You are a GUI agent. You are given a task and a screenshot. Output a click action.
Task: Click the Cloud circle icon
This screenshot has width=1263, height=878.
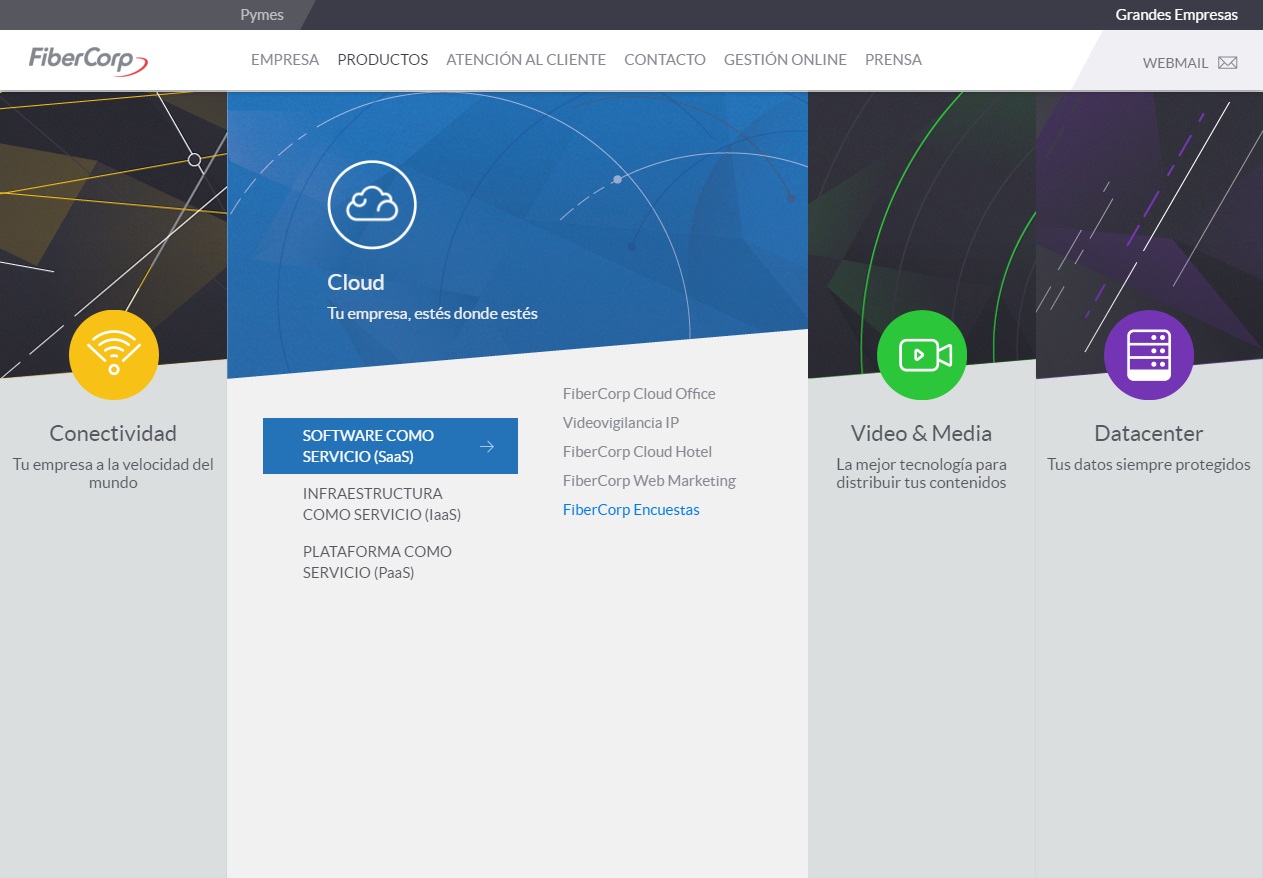pyautogui.click(x=372, y=206)
